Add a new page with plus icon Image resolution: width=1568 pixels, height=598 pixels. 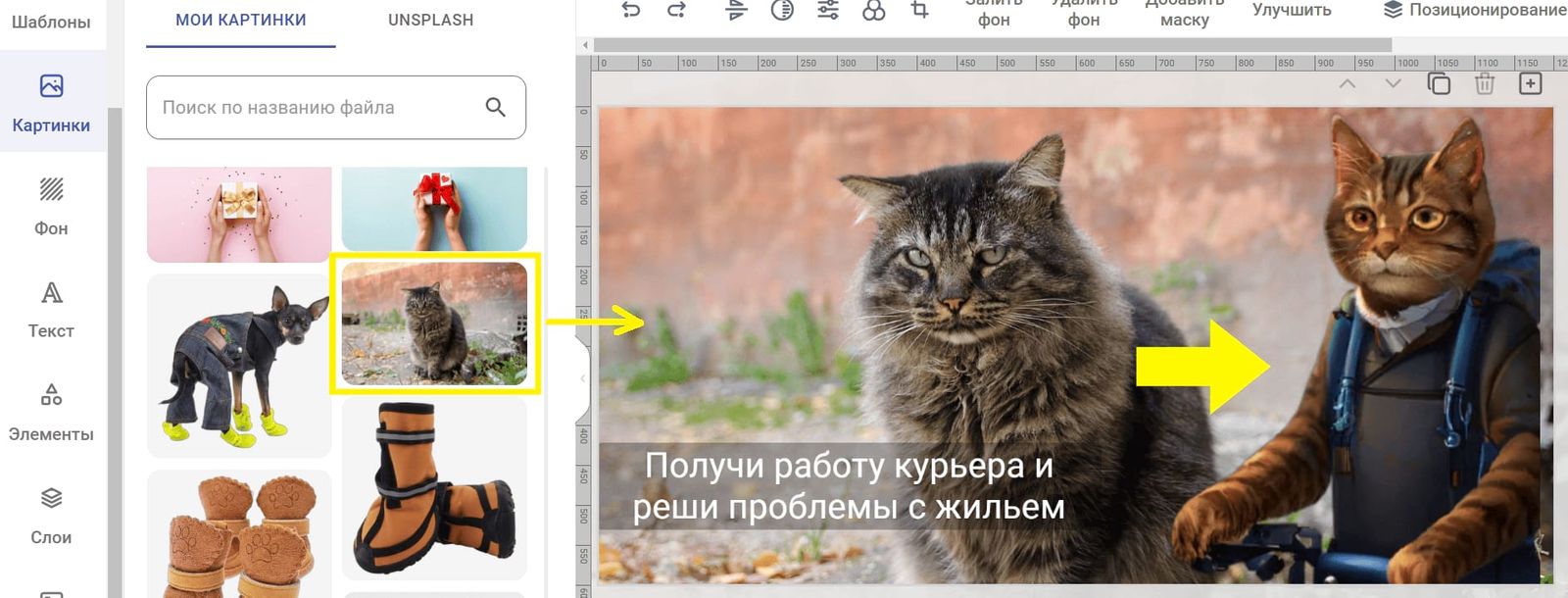(x=1530, y=84)
